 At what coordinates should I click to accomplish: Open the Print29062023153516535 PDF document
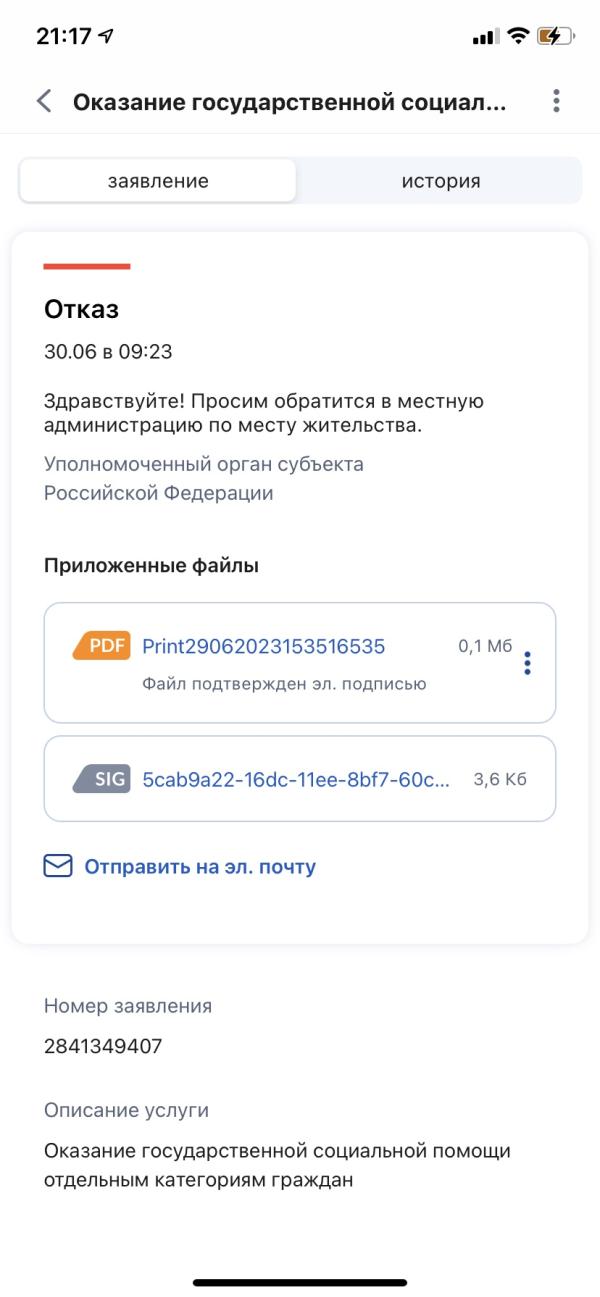pyautogui.click(x=263, y=645)
